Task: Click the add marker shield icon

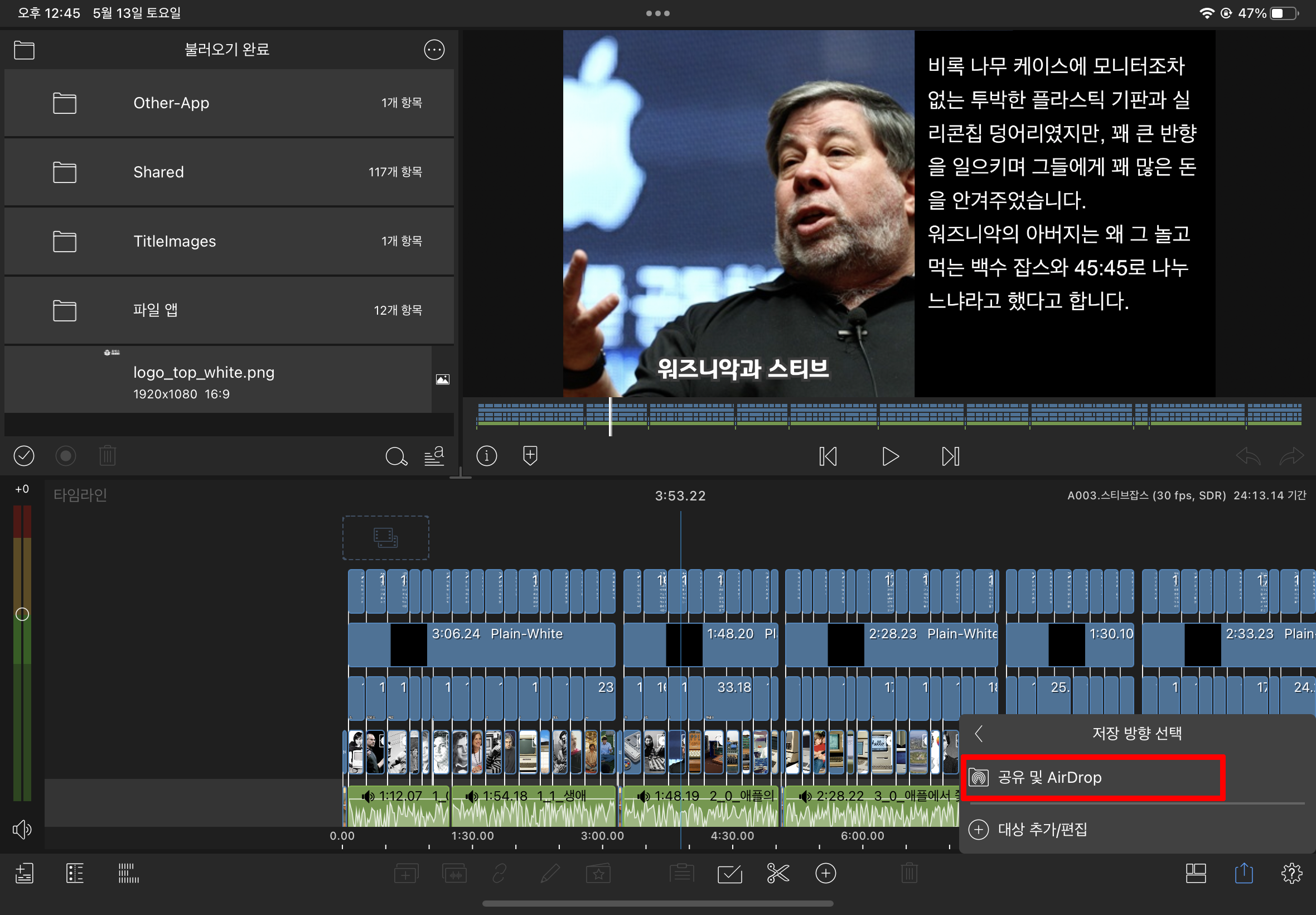Action: point(530,456)
